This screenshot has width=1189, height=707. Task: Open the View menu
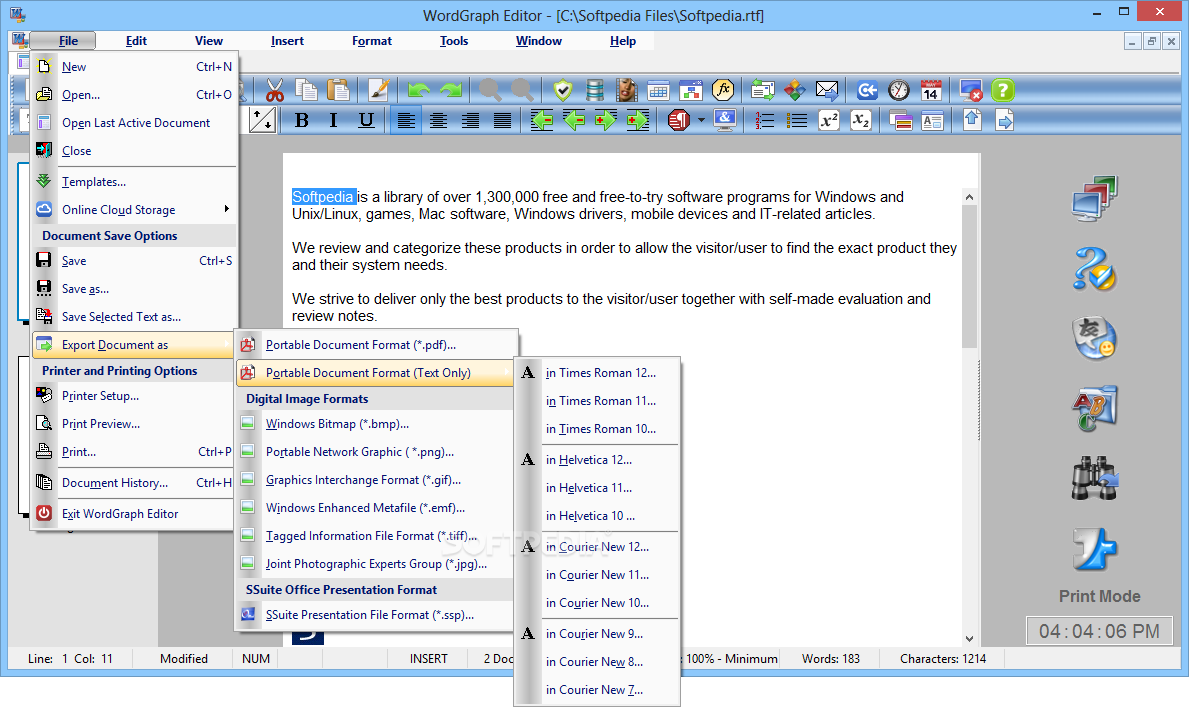pos(209,41)
